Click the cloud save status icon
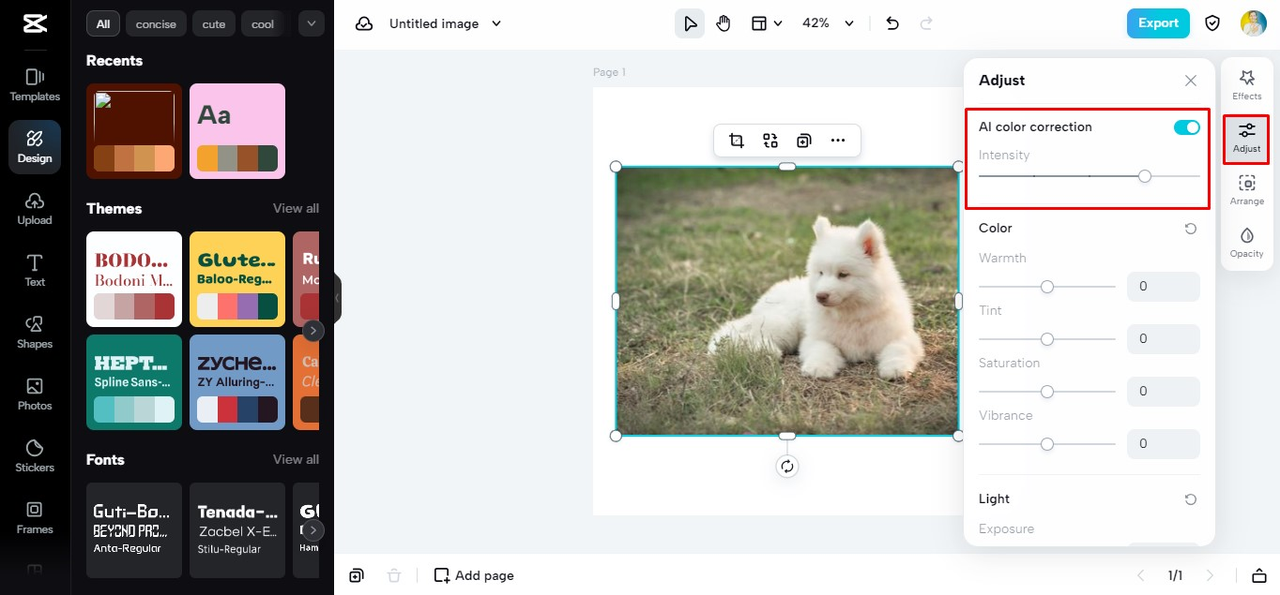 [x=364, y=23]
